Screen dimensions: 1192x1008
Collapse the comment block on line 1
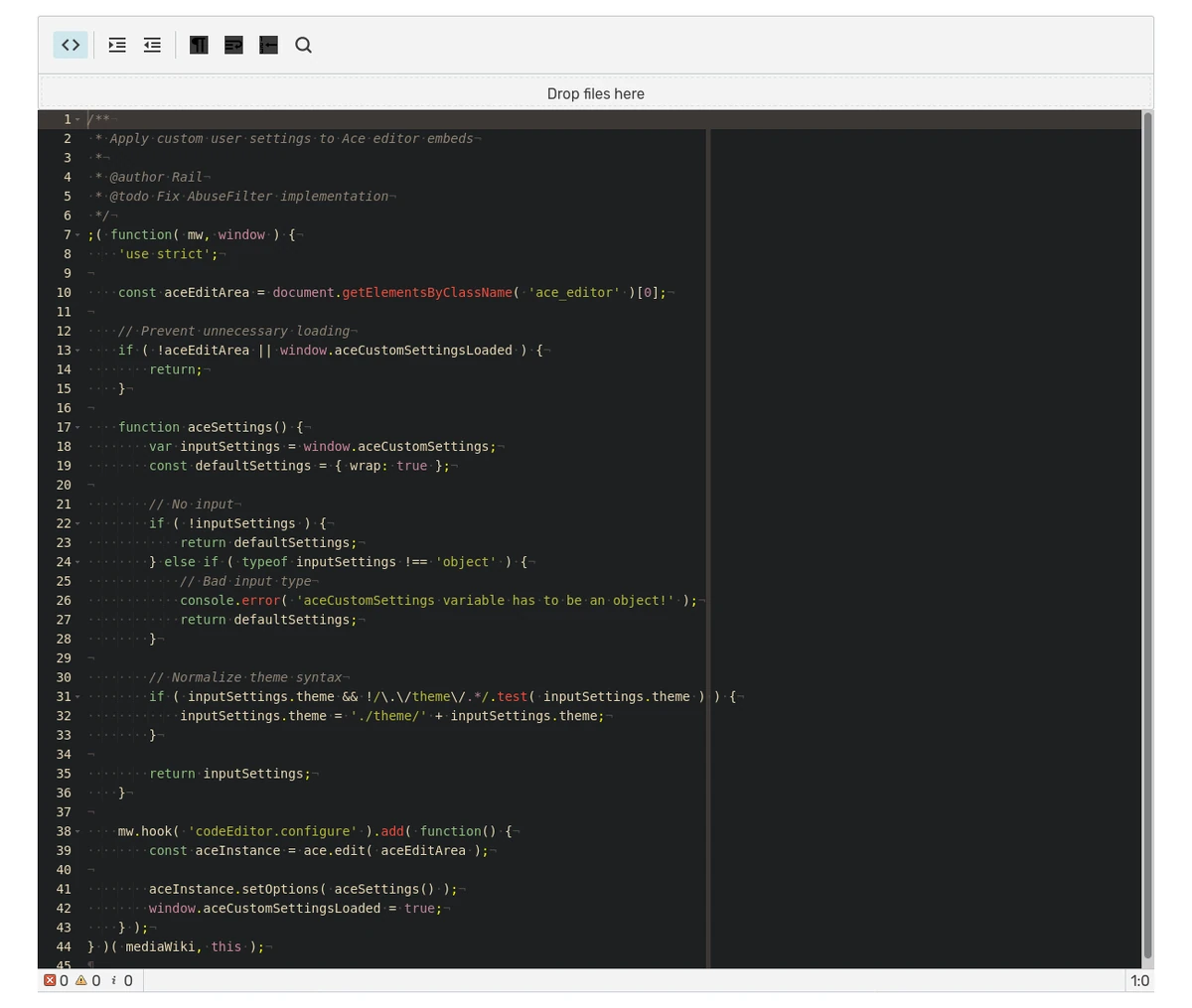pos(77,119)
